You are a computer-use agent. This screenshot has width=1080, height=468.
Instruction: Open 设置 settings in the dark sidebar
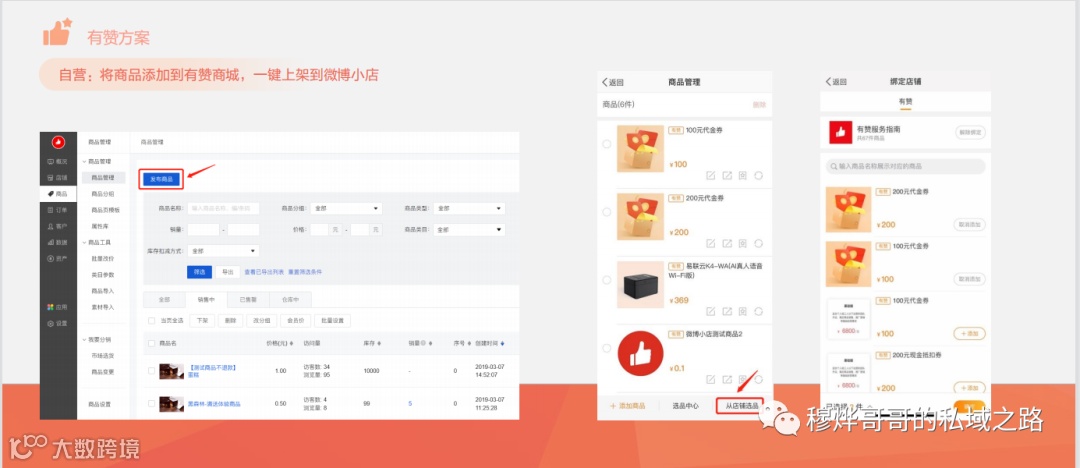58,323
